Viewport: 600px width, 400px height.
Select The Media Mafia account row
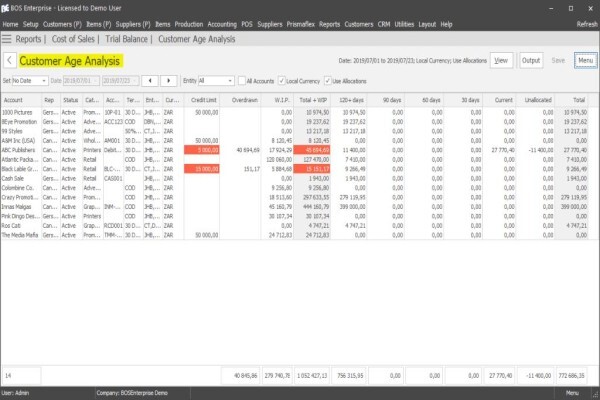click(295, 235)
